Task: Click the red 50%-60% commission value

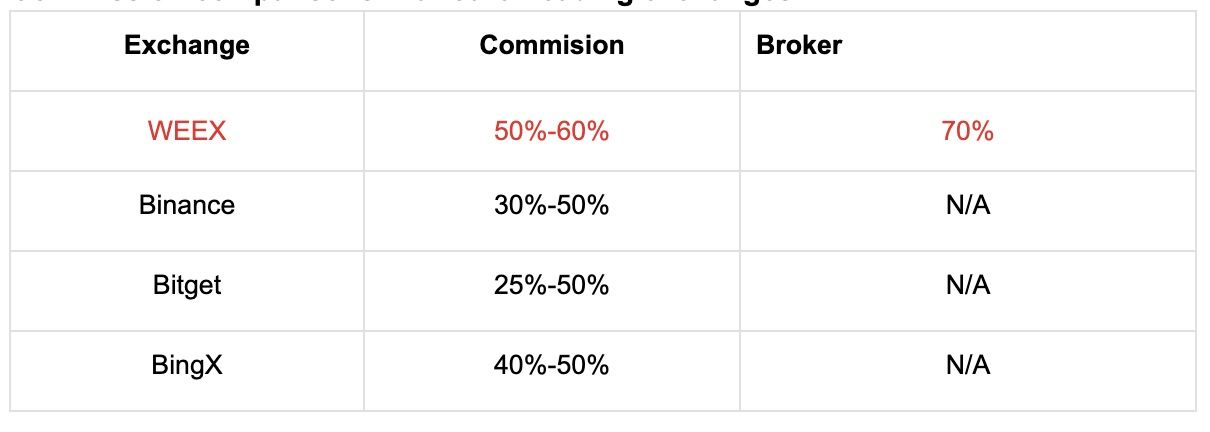Action: click(x=551, y=131)
